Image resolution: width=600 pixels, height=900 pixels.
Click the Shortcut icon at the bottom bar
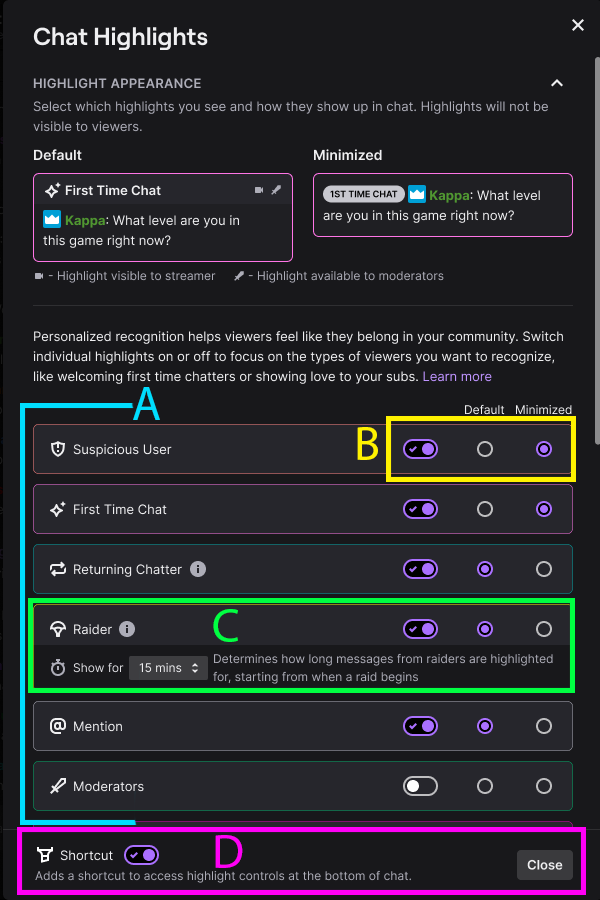[44, 855]
